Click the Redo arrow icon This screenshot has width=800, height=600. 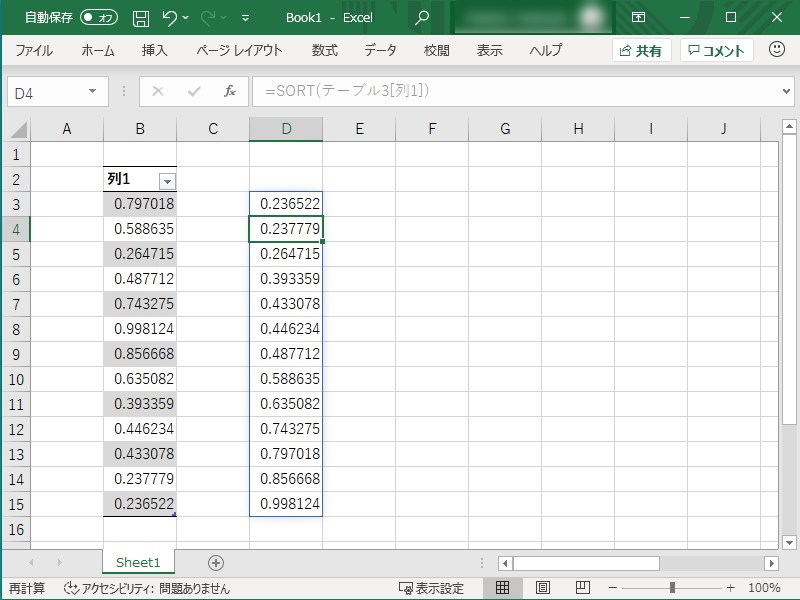(x=208, y=18)
